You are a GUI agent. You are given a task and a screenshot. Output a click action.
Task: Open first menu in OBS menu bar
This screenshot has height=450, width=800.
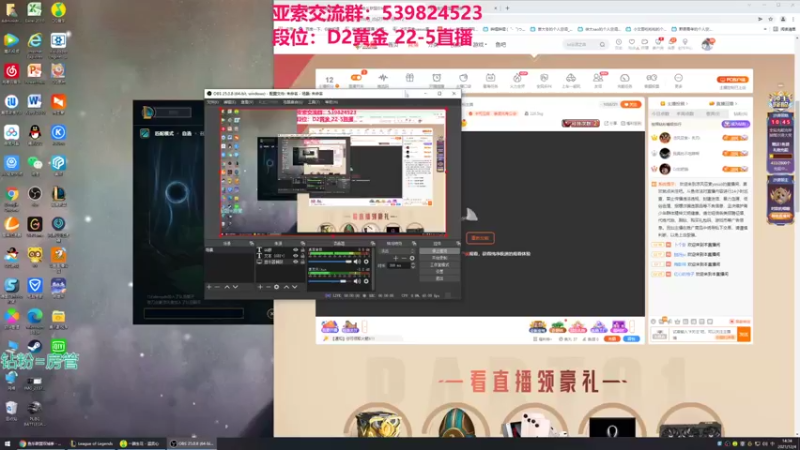click(212, 102)
